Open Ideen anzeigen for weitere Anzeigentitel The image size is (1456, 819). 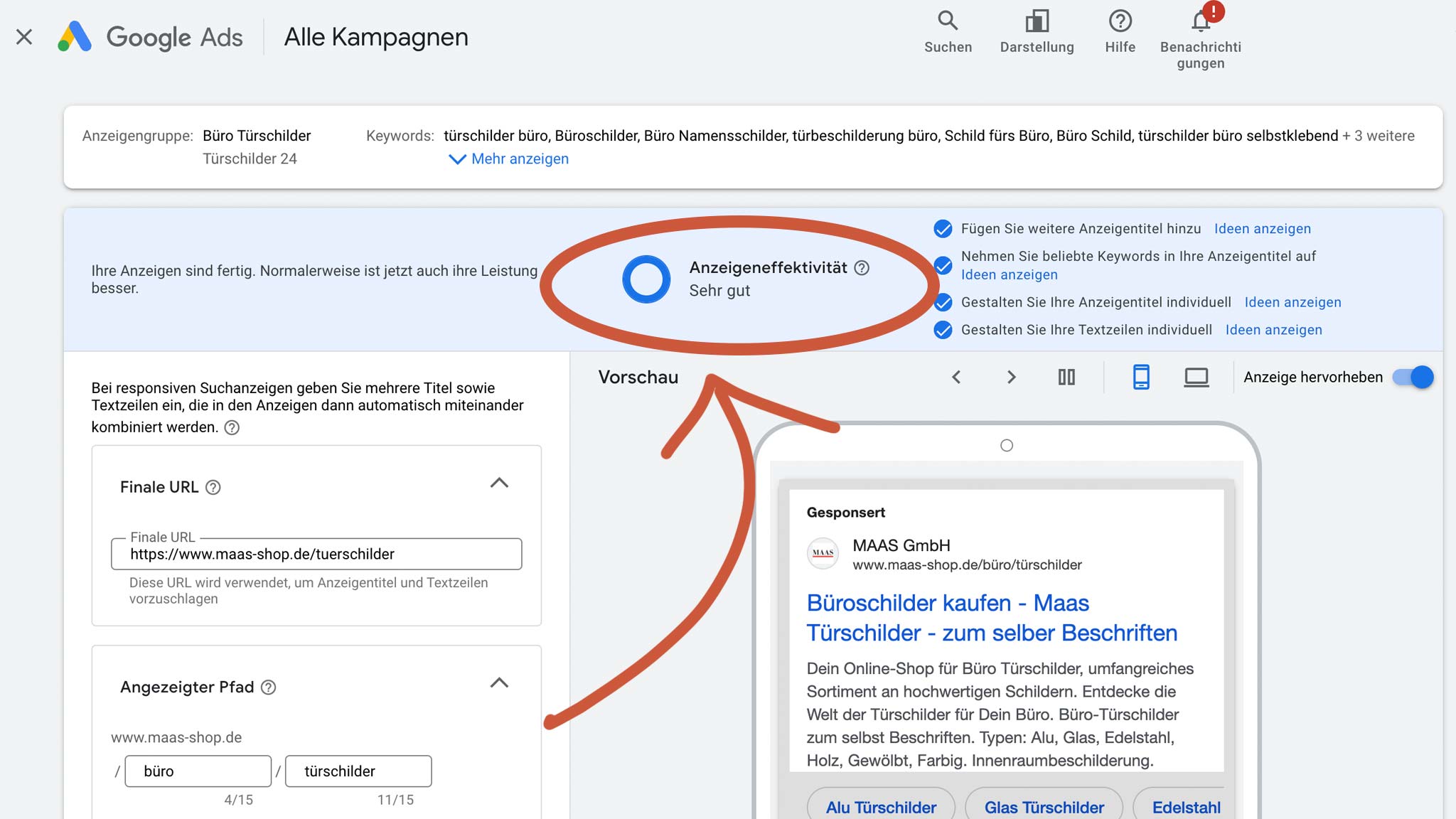(x=1262, y=229)
